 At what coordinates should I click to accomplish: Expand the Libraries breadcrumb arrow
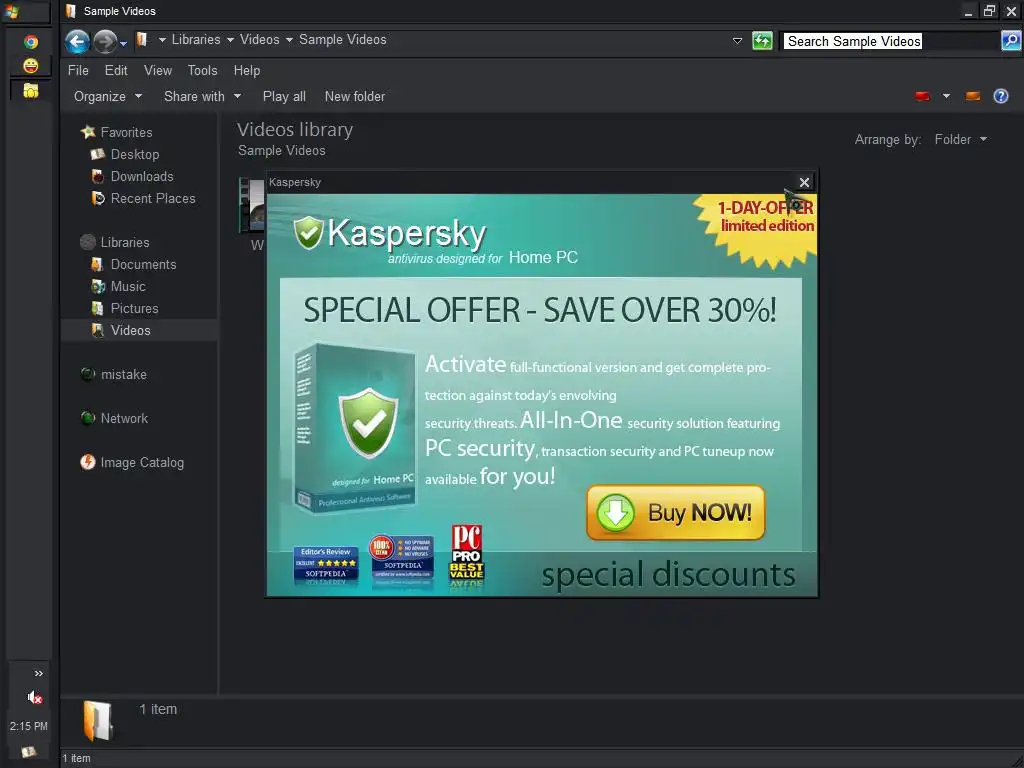coord(230,40)
